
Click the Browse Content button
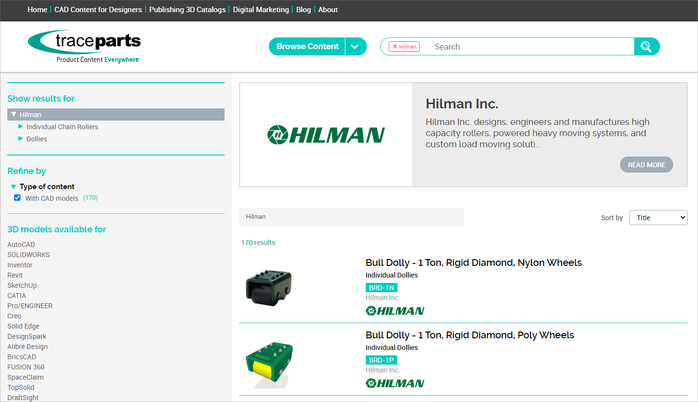point(307,46)
